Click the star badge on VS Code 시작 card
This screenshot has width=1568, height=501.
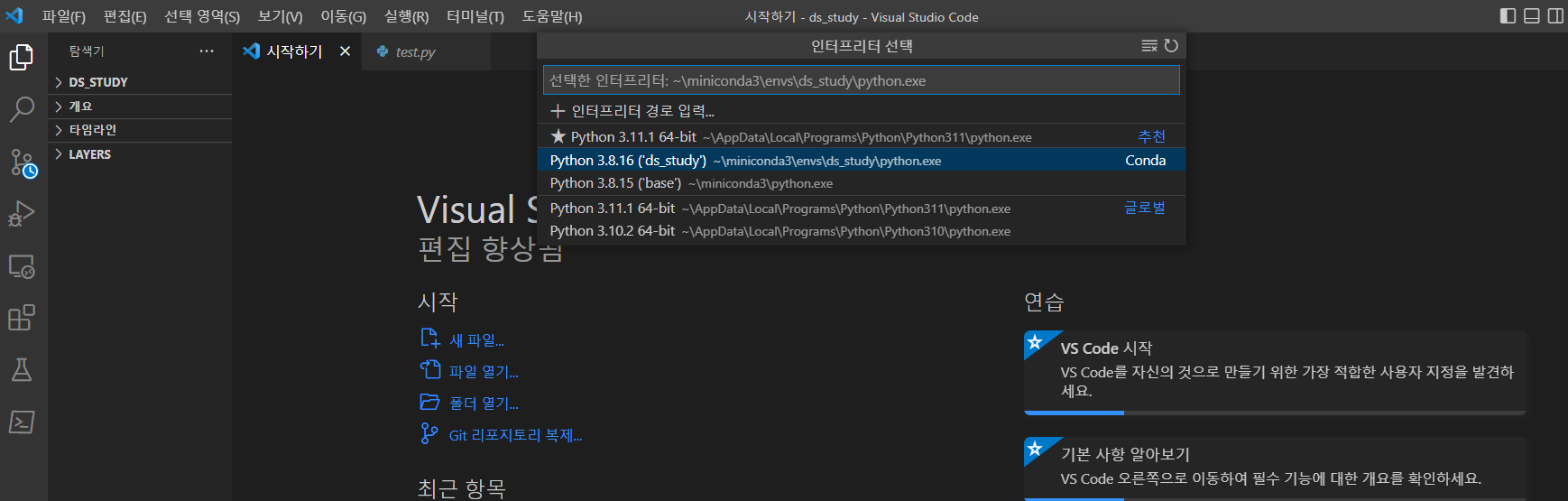coord(1036,342)
